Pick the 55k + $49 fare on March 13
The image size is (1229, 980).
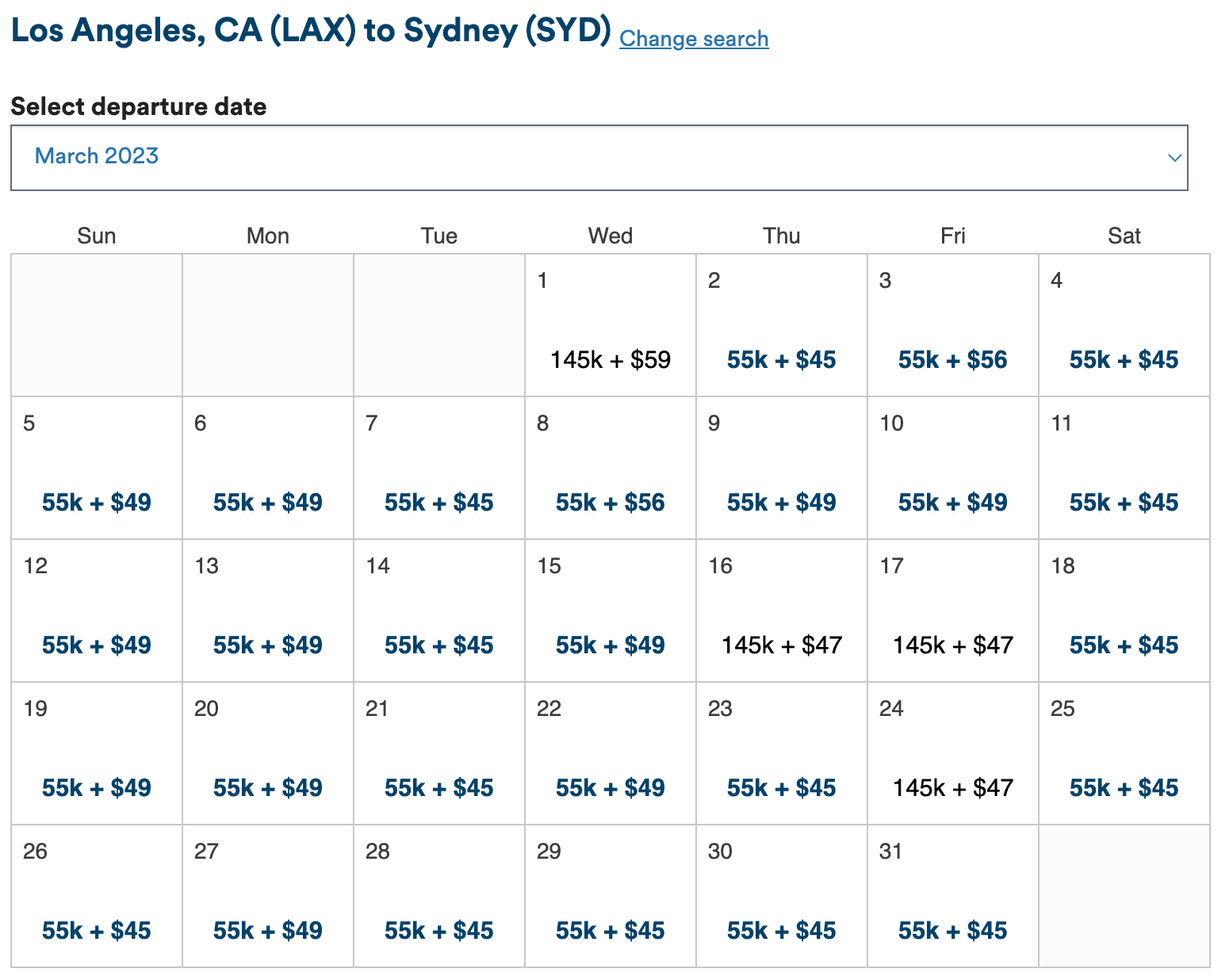pos(267,645)
